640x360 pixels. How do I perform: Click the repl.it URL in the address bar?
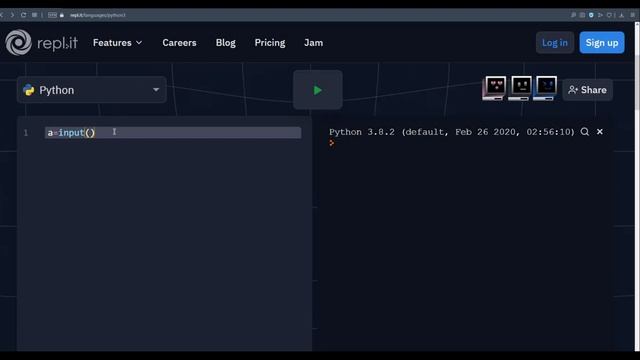pos(98,15)
